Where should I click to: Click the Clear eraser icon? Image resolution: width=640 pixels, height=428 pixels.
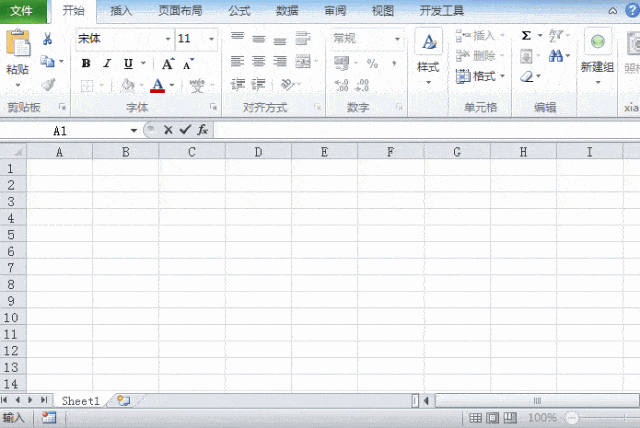coord(527,76)
